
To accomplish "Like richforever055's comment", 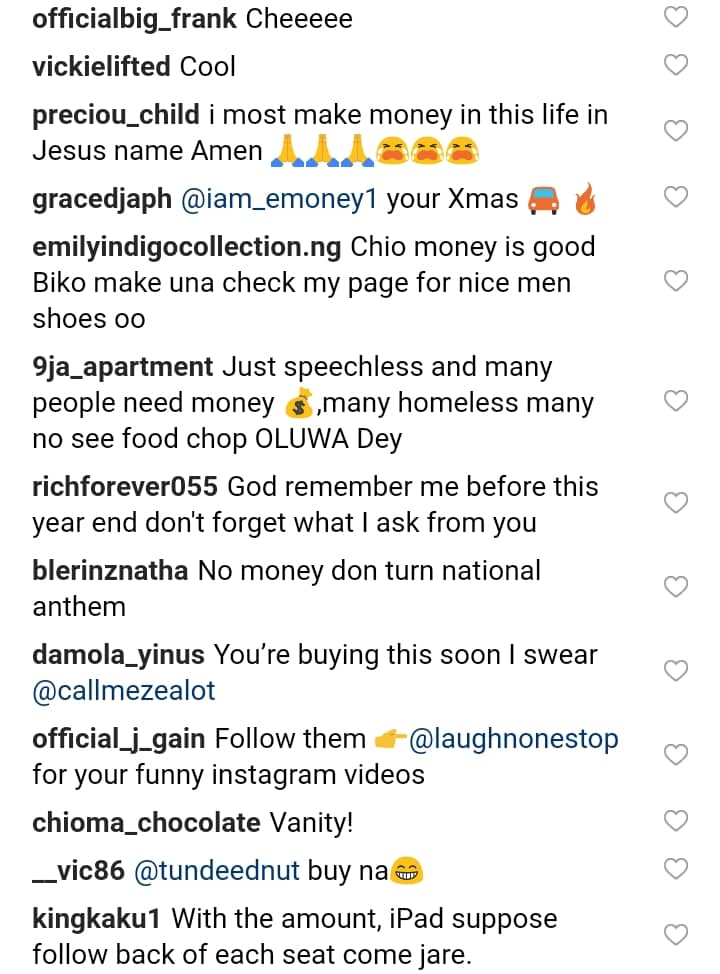I will tap(677, 503).
